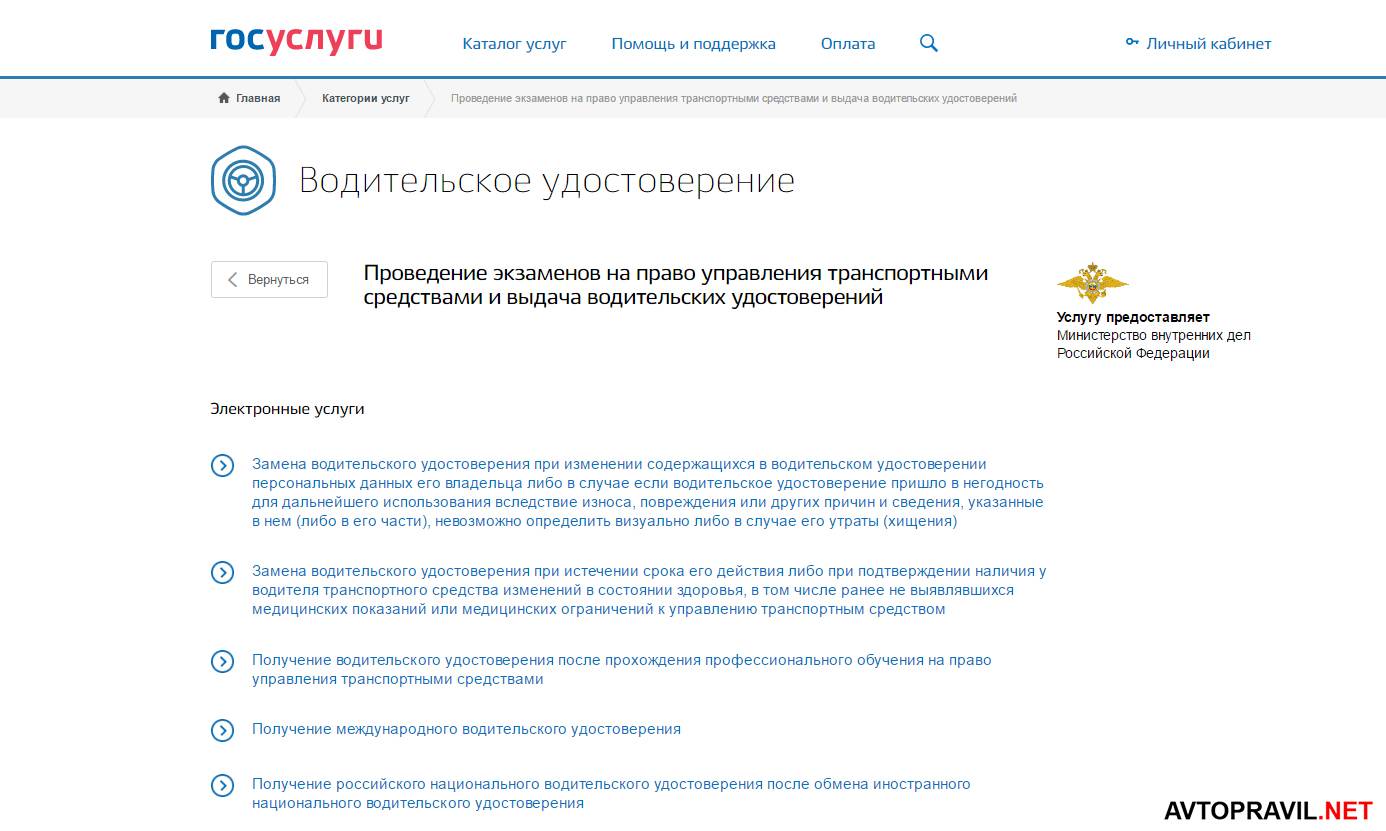Screen dimensions: 1386x831
Task: Expand the expired license replacement service
Action: click(222, 572)
